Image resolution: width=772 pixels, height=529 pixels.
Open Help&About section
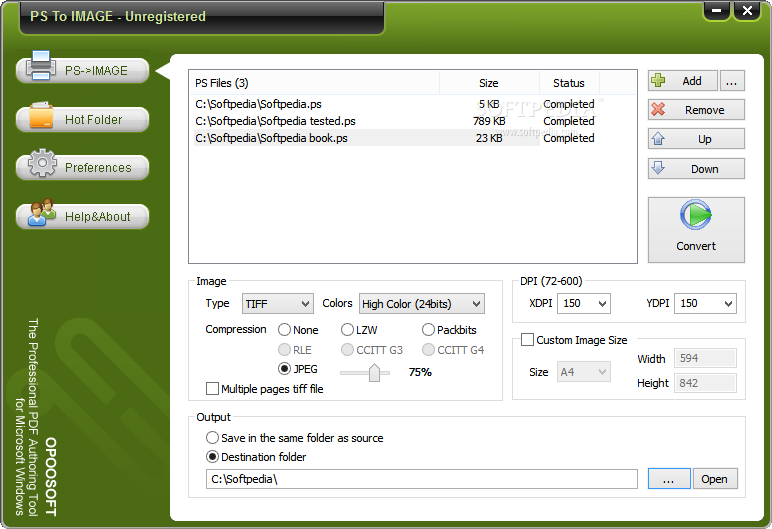83,216
